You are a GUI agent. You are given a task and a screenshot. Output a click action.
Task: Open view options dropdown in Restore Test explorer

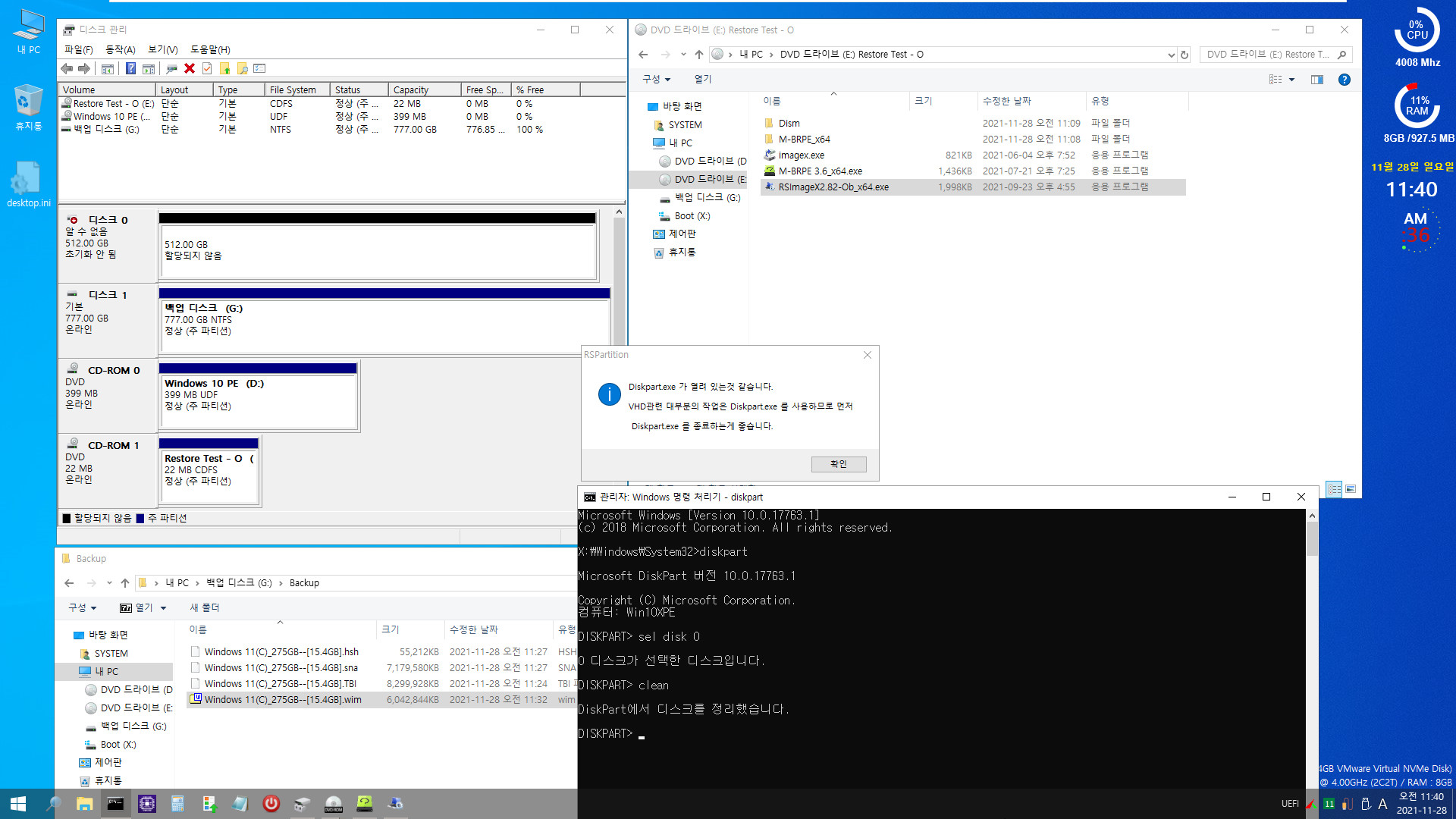[x=1291, y=80]
